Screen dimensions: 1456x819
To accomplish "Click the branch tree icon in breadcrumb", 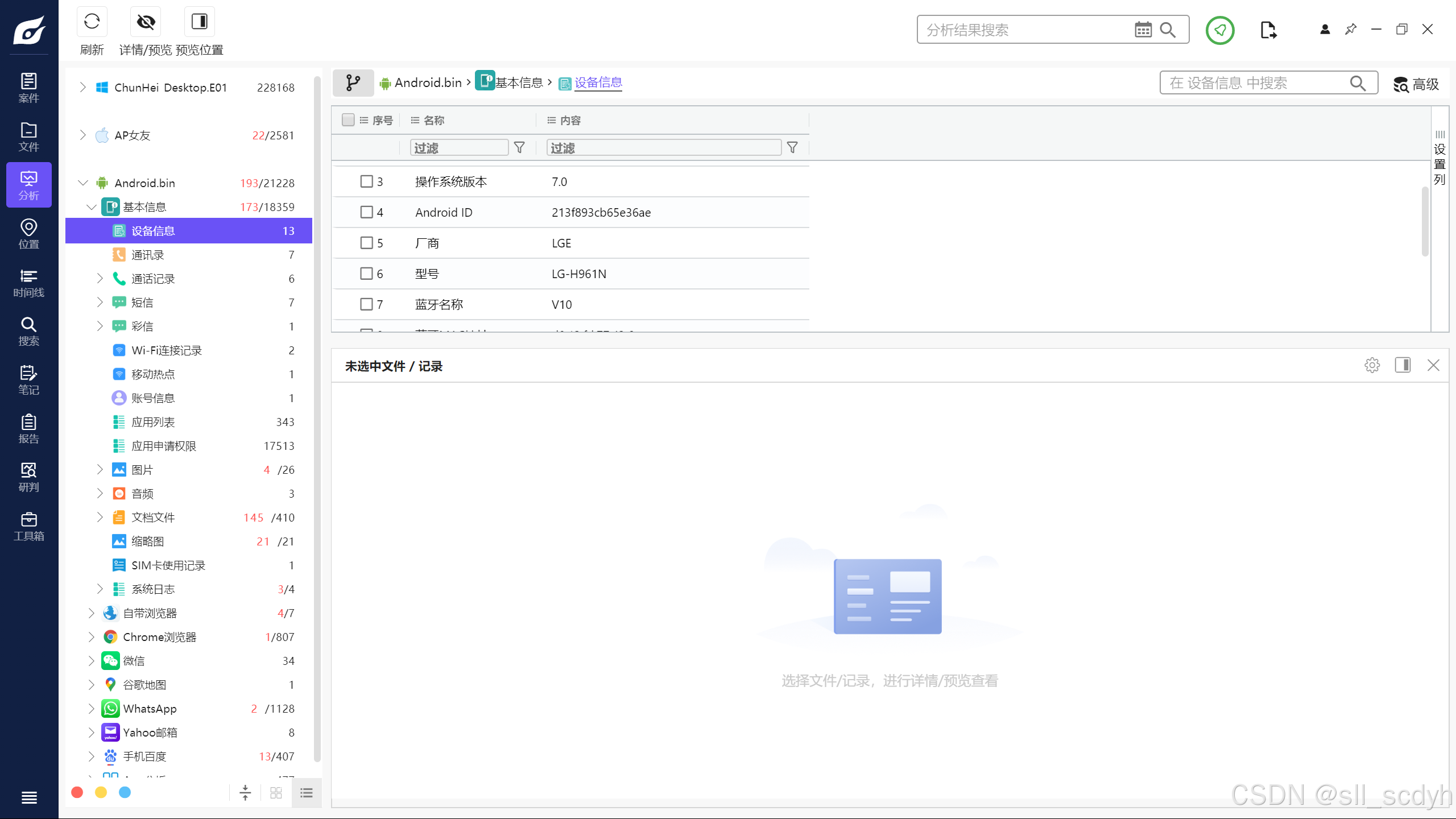I will pos(353,83).
